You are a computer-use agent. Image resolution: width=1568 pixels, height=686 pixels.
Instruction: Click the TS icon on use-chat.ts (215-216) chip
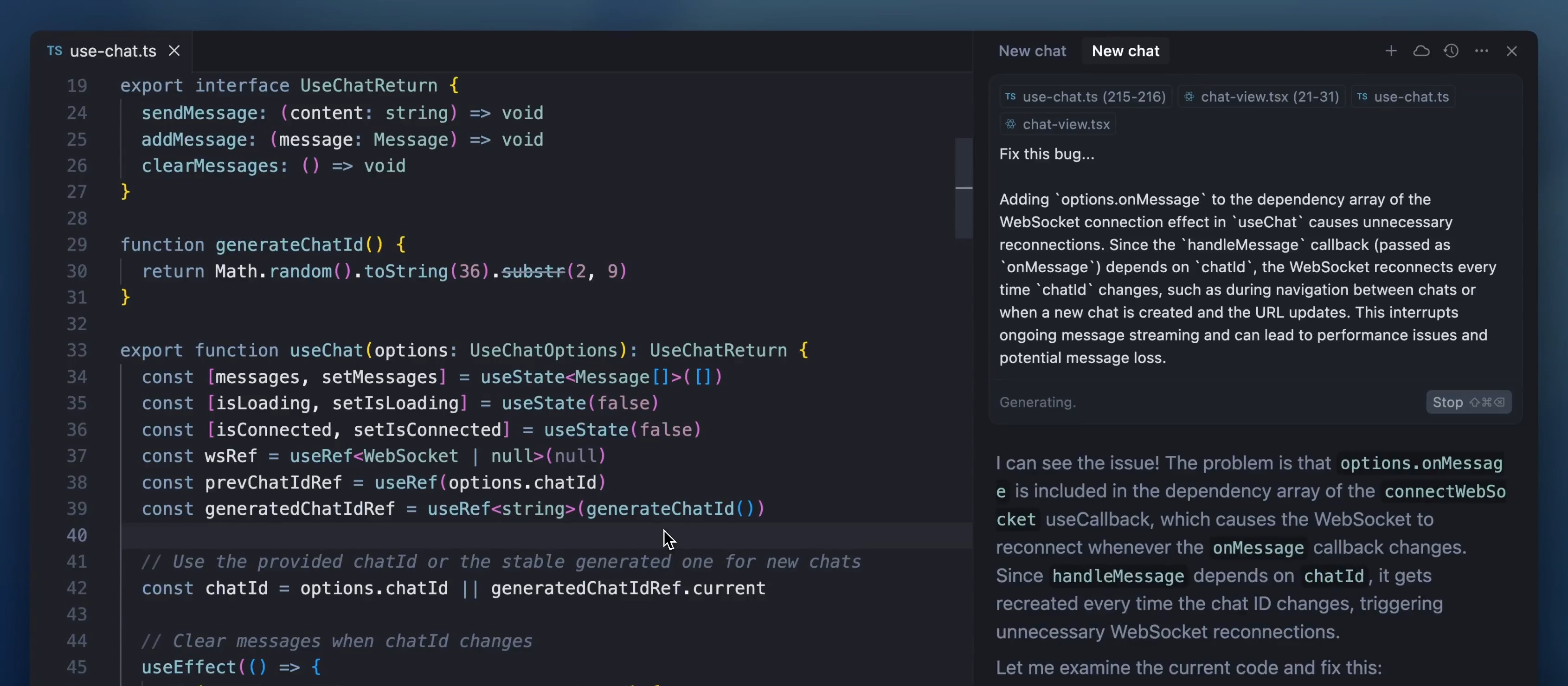1010,97
